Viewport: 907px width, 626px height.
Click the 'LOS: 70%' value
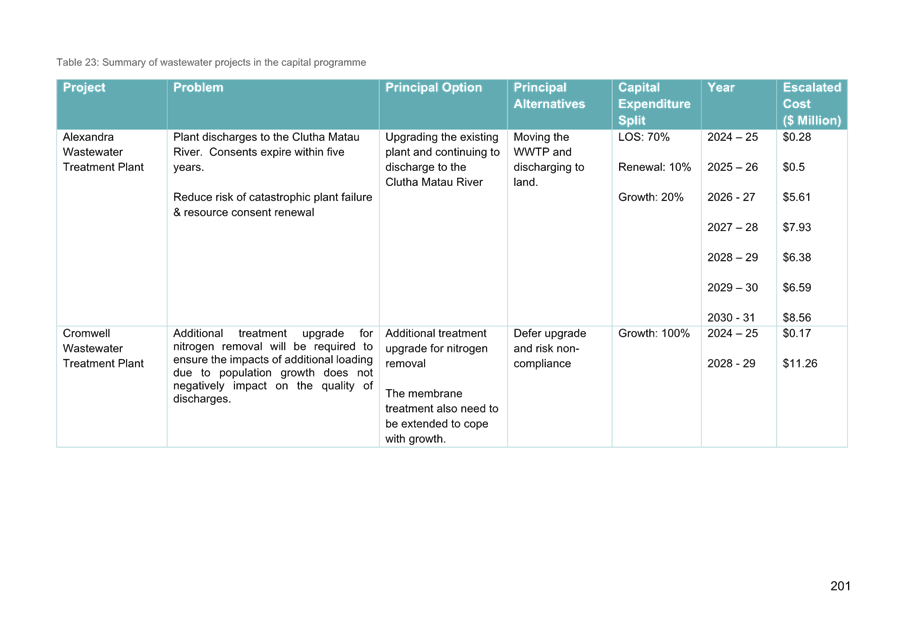644,137
